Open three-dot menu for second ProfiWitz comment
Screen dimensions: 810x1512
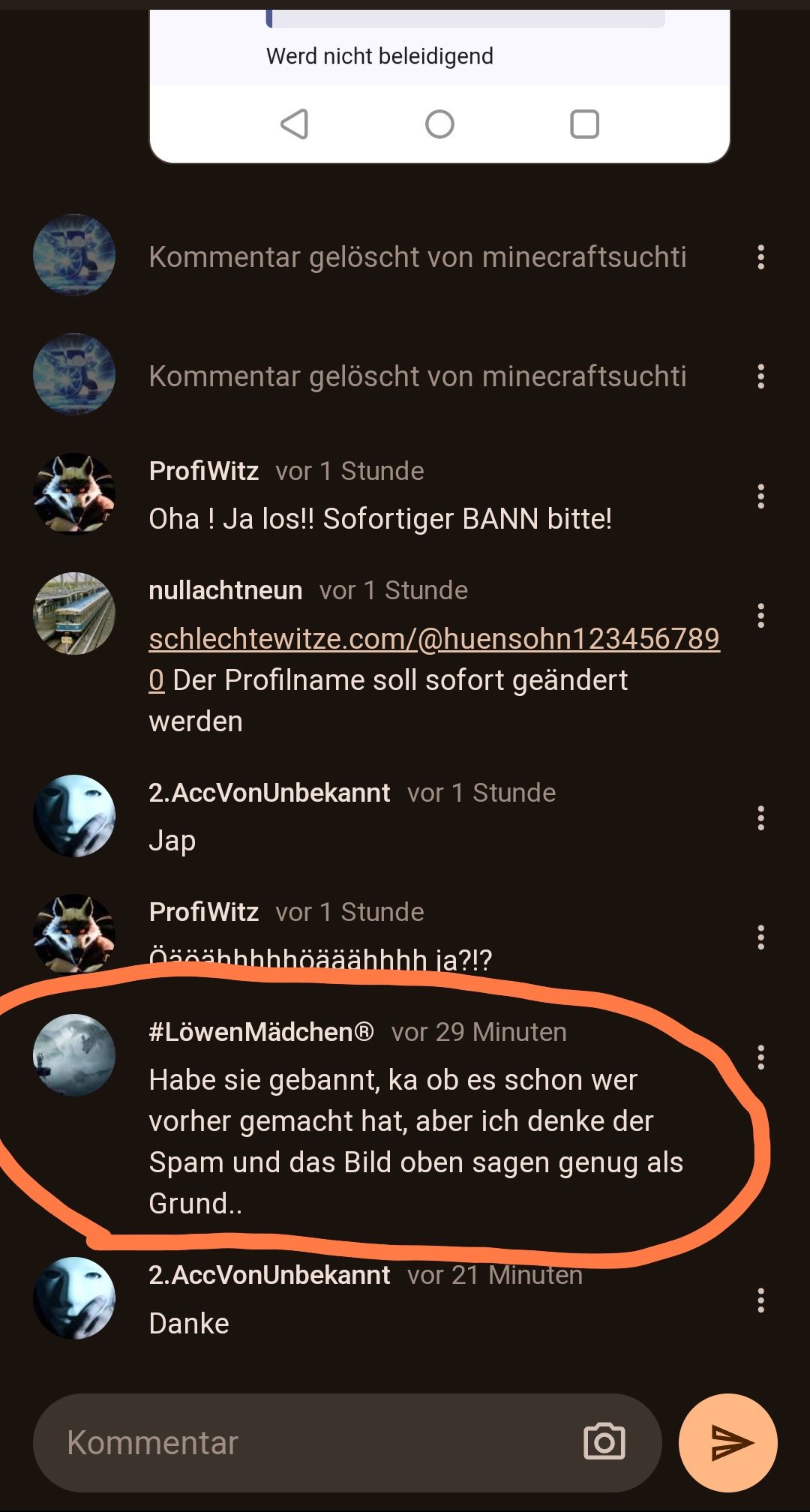tap(760, 937)
